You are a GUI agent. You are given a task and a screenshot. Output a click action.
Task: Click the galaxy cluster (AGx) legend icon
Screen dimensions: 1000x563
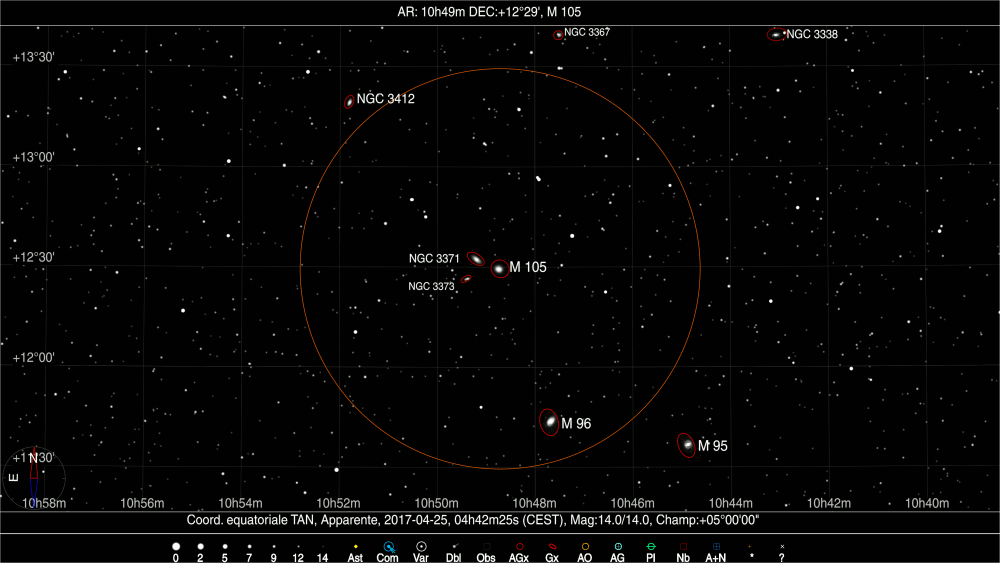point(519,546)
